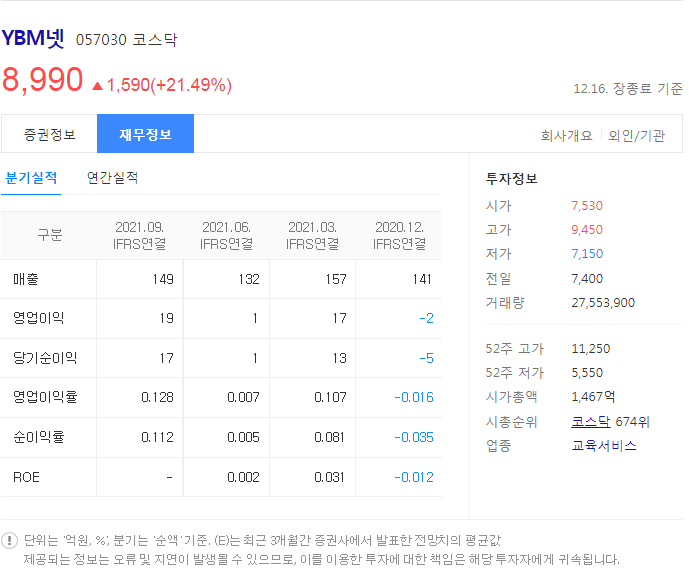
Task: Click the 영업이익률 value -0.016
Action: 414,397
